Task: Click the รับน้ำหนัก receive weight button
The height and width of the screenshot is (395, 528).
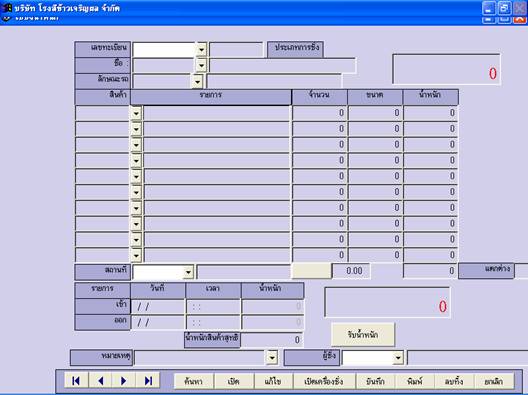Action: point(363,335)
